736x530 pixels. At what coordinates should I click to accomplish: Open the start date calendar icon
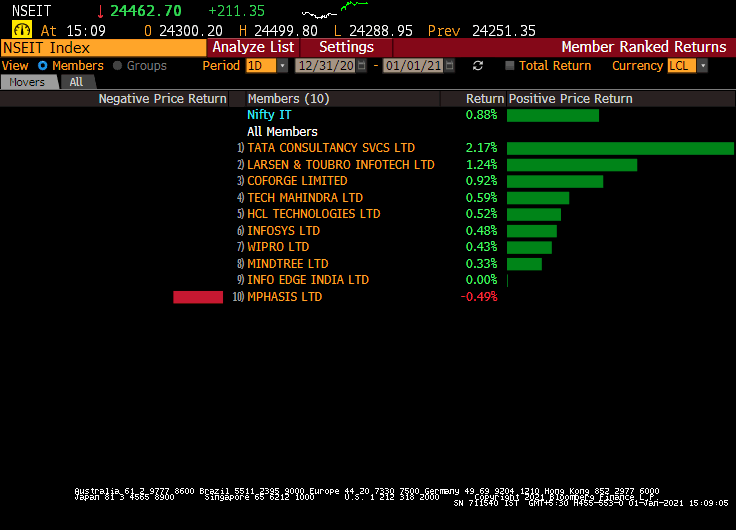pyautogui.click(x=364, y=66)
